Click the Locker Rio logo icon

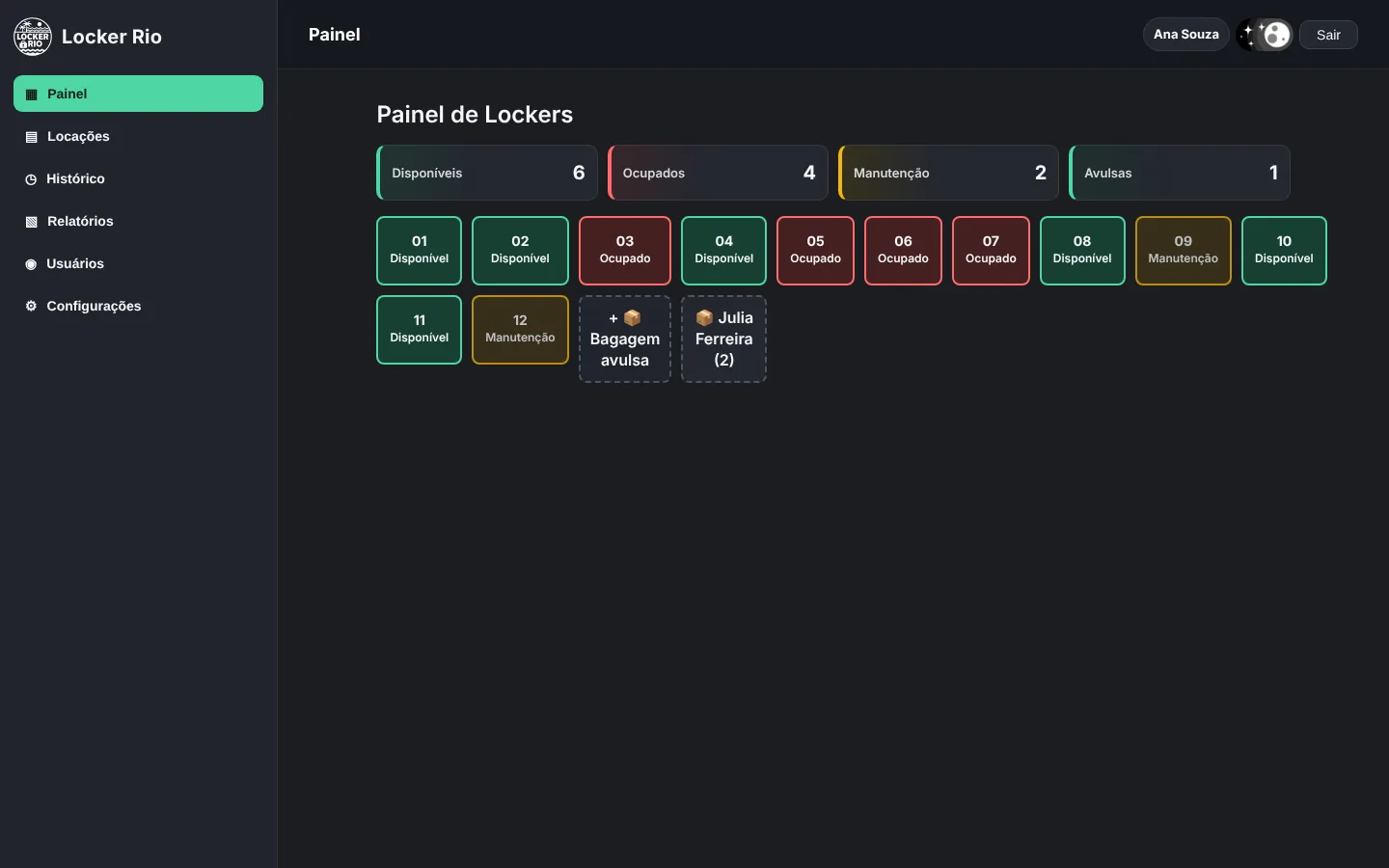click(33, 37)
